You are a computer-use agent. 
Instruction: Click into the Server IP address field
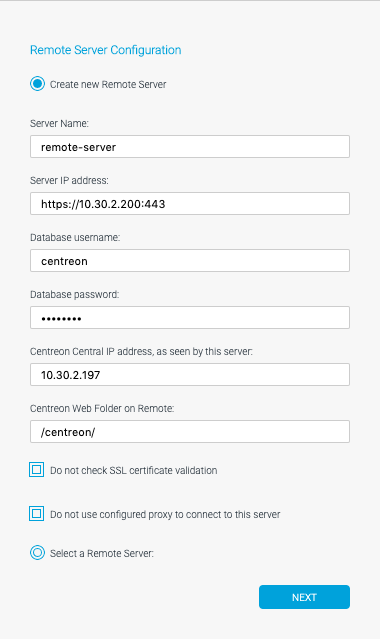[x=190, y=204]
